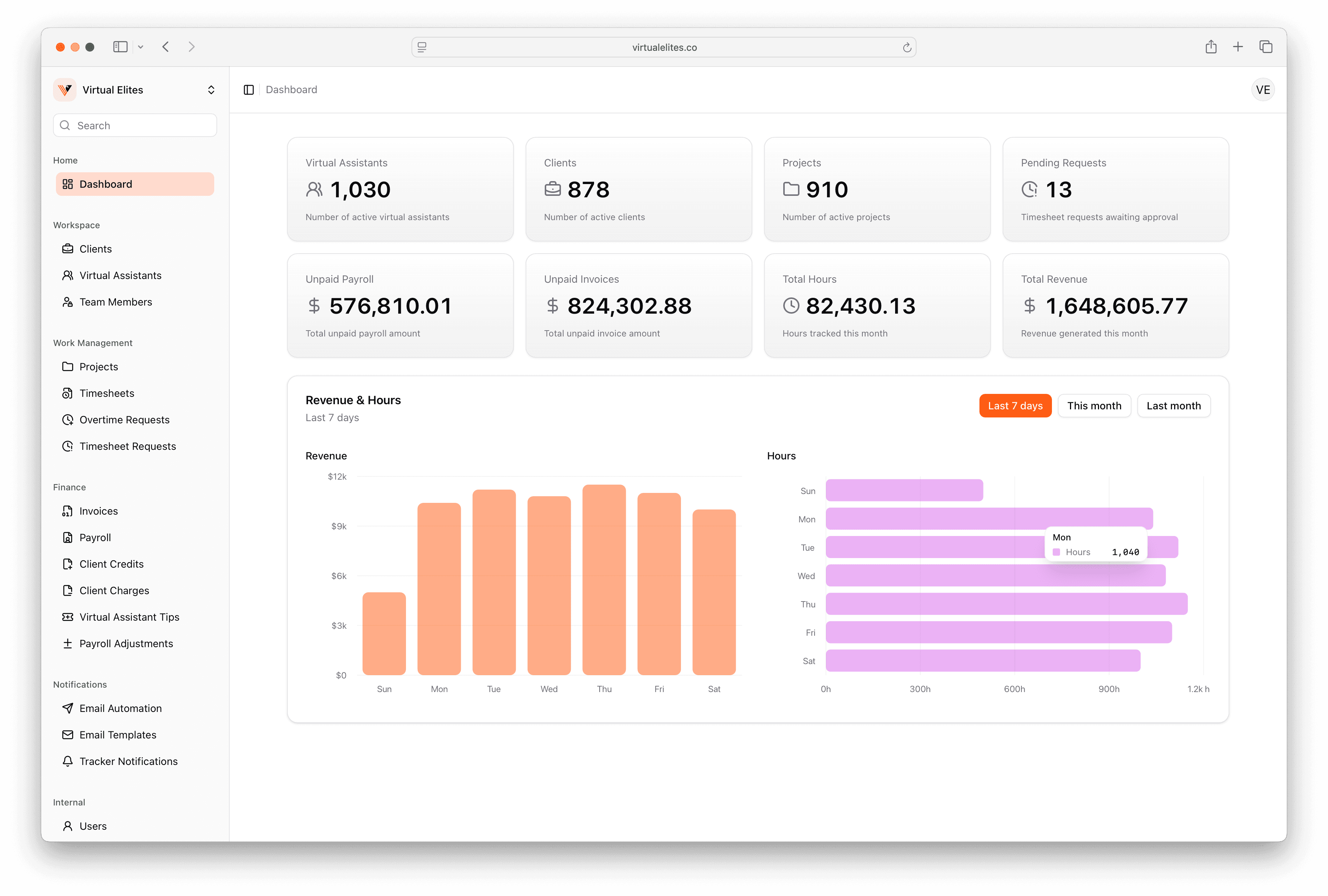
Task: Switch to This month tab
Action: coord(1094,406)
